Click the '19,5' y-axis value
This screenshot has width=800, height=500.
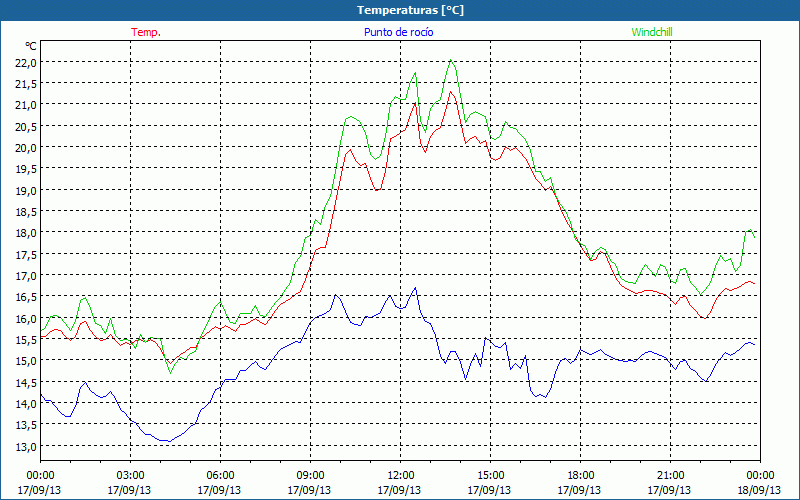(26, 169)
